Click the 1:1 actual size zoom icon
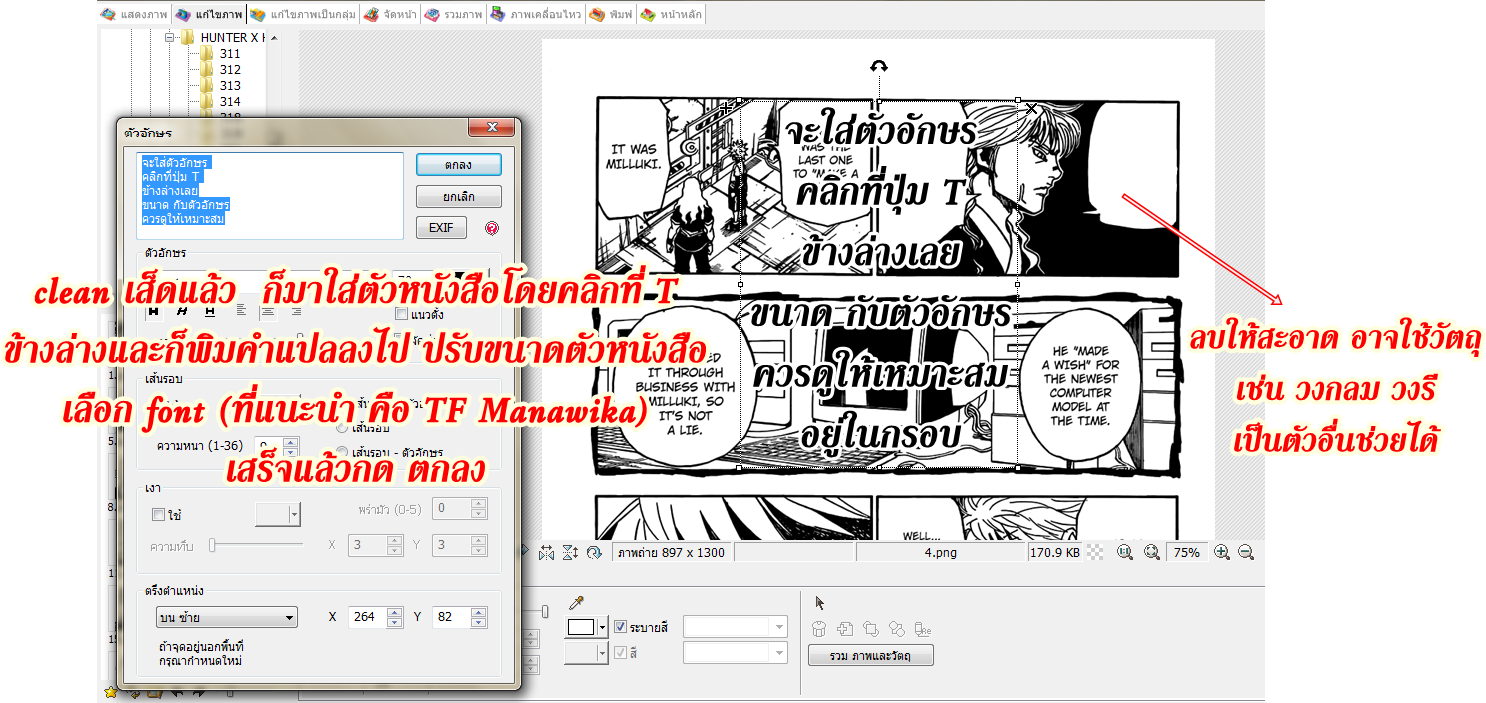 click(x=1125, y=552)
